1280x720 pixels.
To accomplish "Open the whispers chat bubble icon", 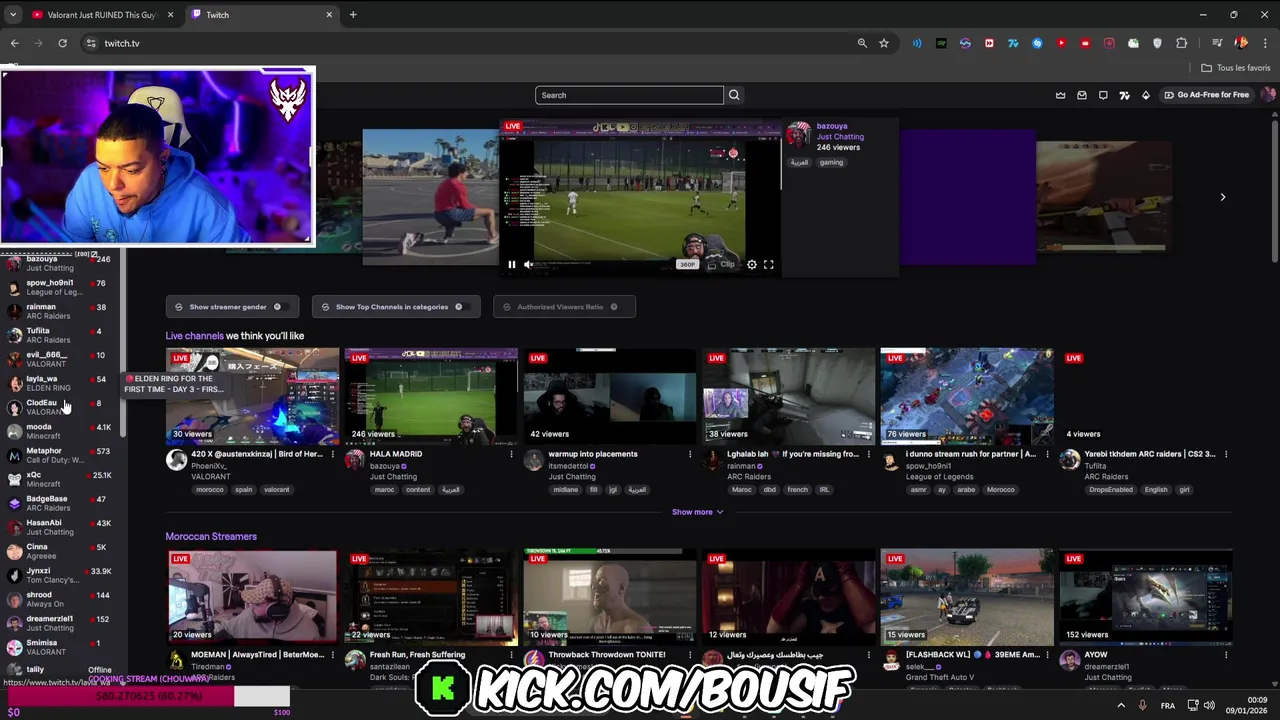I will 1103,95.
